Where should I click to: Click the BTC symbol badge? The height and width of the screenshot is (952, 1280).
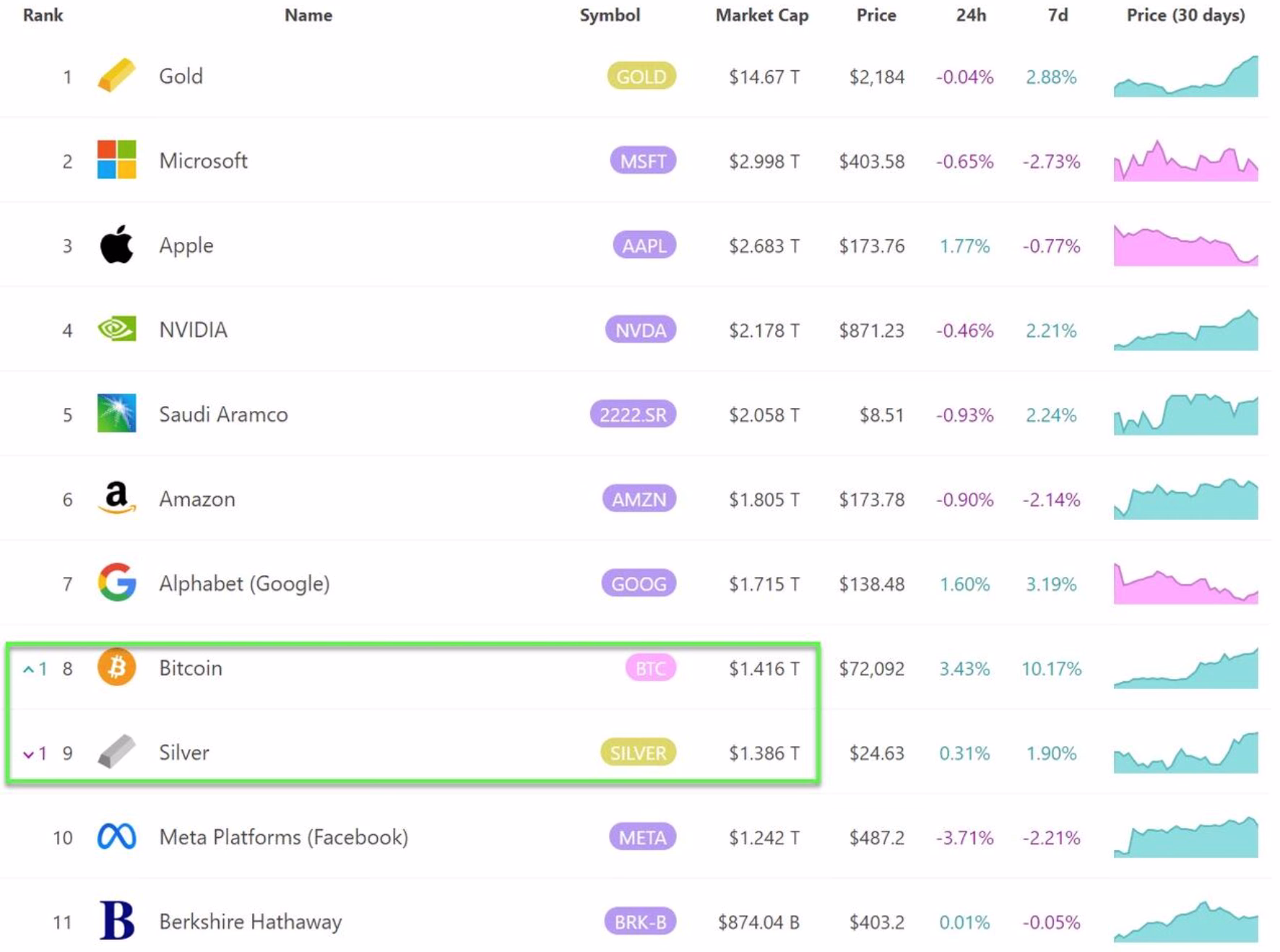coord(650,668)
